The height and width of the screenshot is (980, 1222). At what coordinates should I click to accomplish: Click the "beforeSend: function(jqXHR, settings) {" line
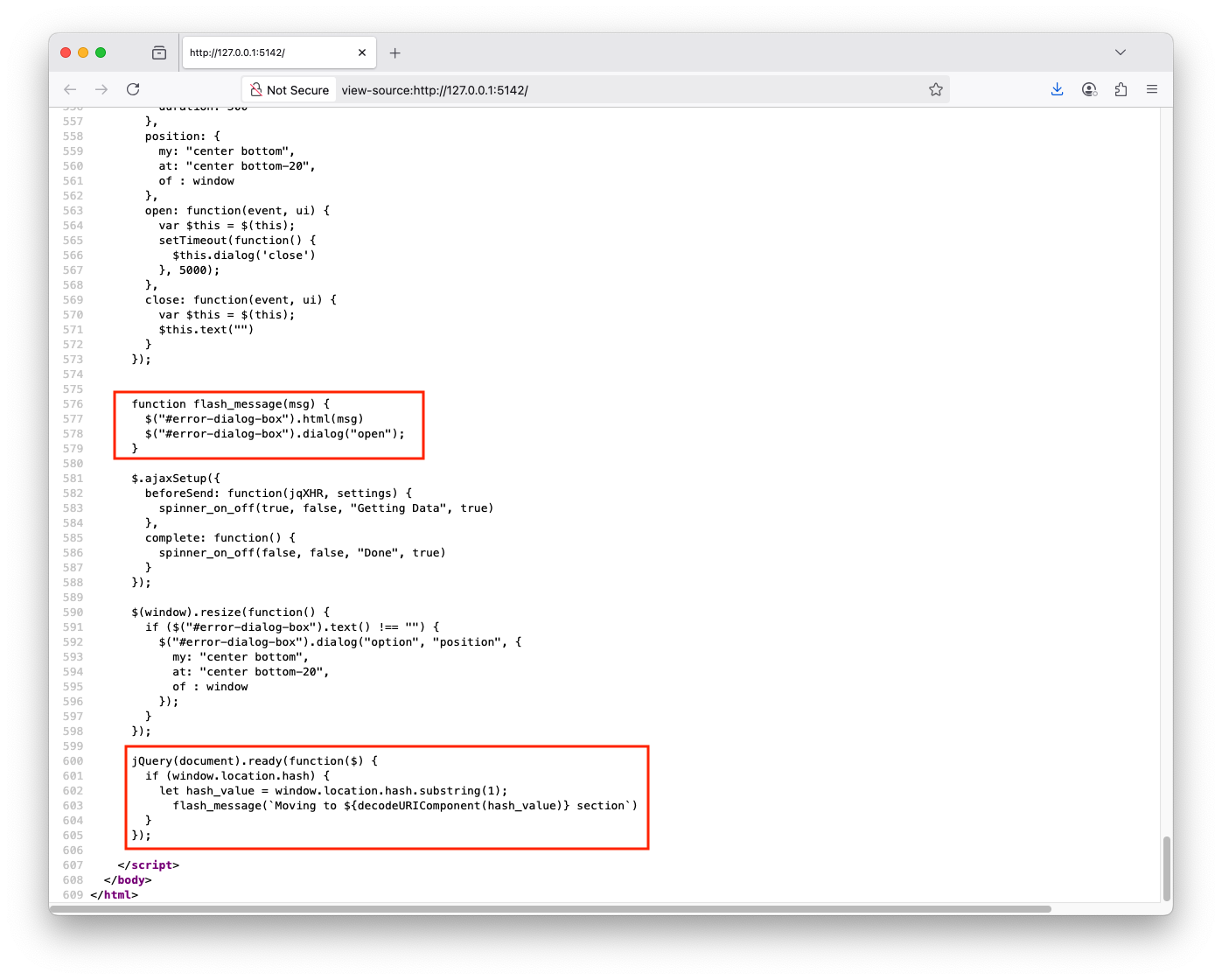click(x=278, y=493)
